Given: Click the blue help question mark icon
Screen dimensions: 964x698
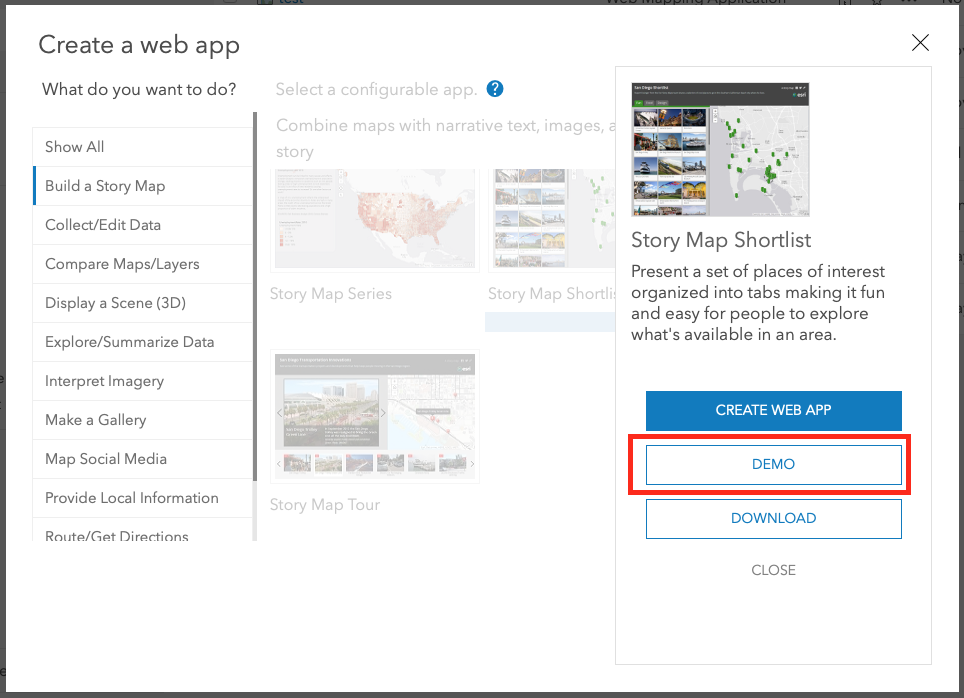Looking at the screenshot, I should click(x=494, y=89).
